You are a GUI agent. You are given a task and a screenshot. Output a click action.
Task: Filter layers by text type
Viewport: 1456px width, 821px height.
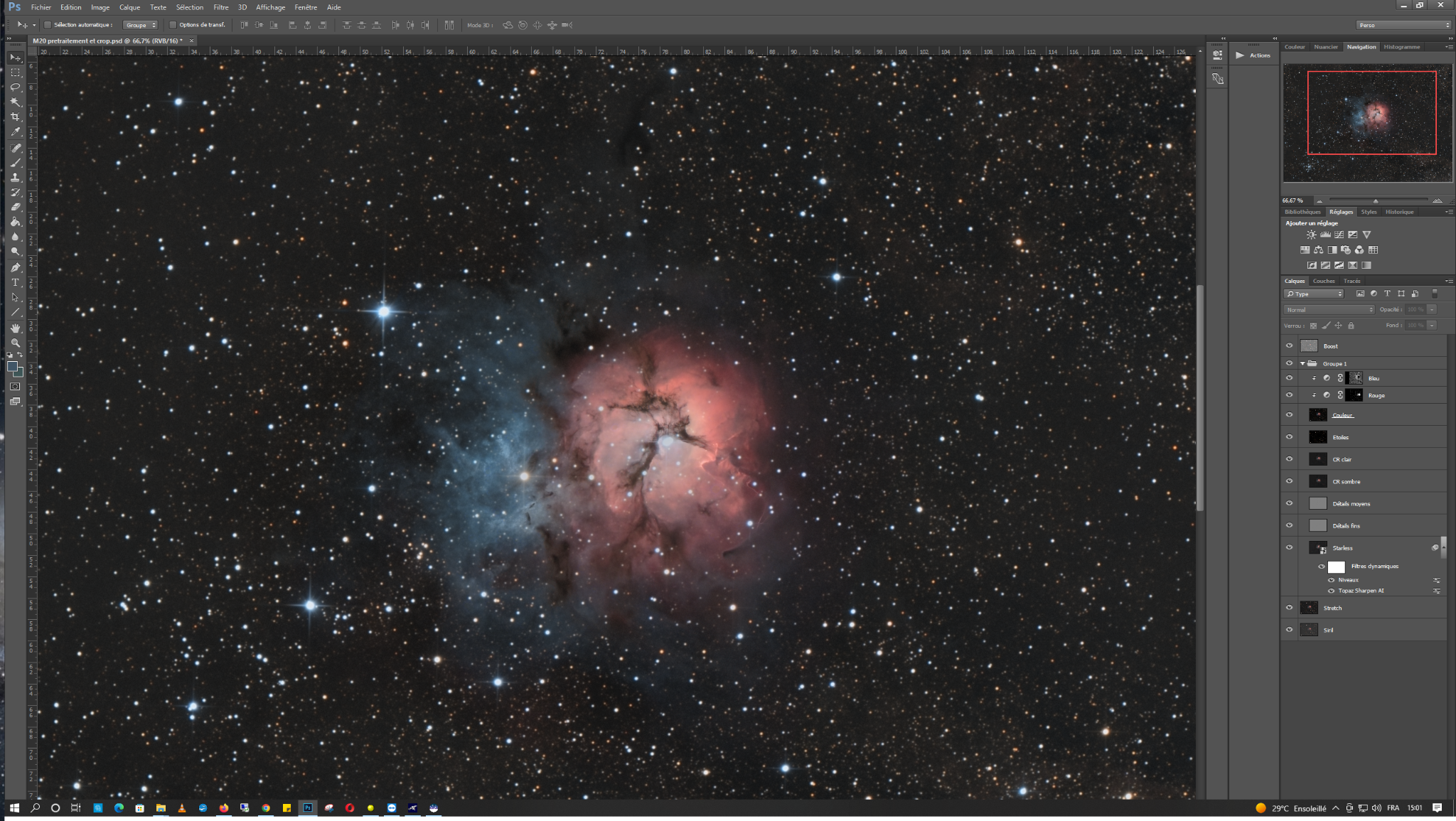[x=1387, y=294]
